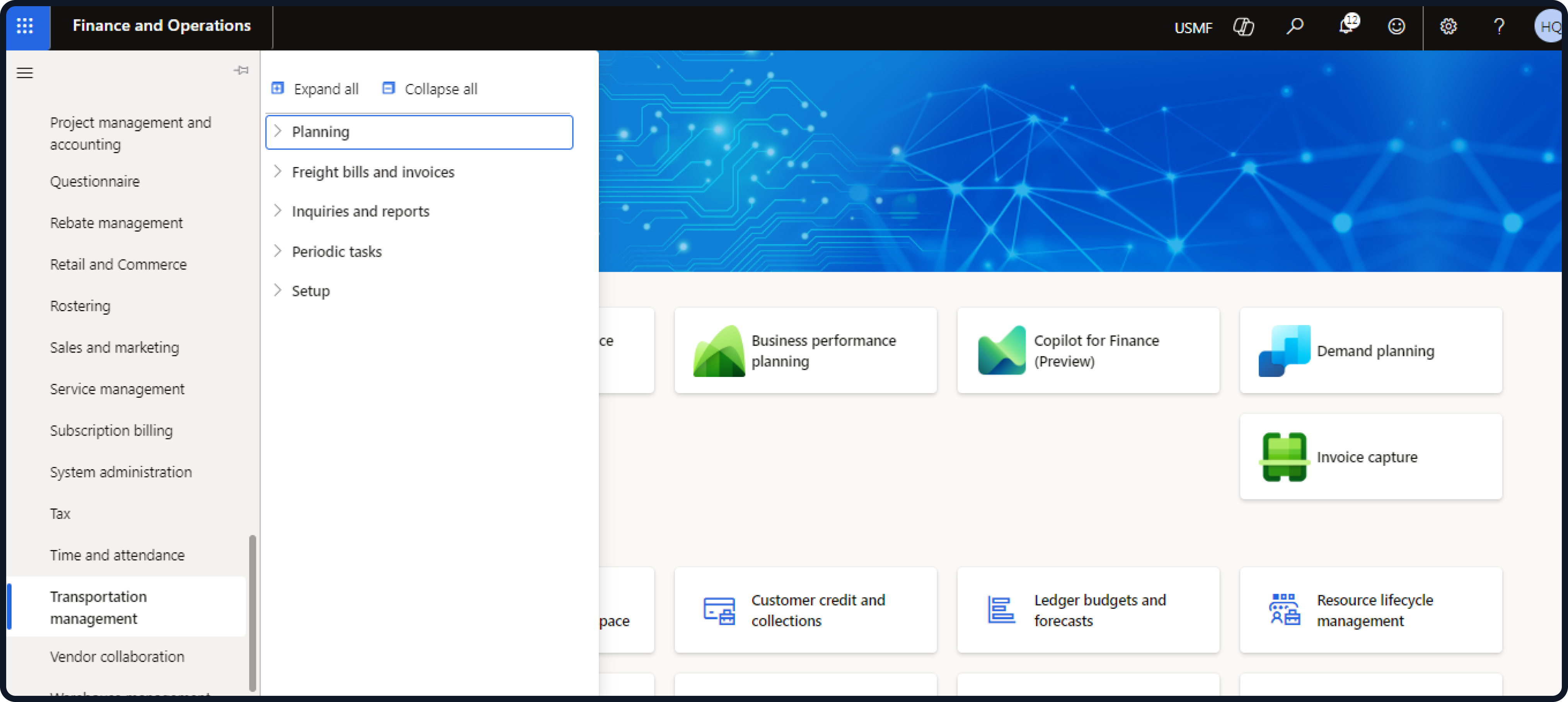
Task: Expand Freight bills and invoices chevron
Action: (278, 172)
